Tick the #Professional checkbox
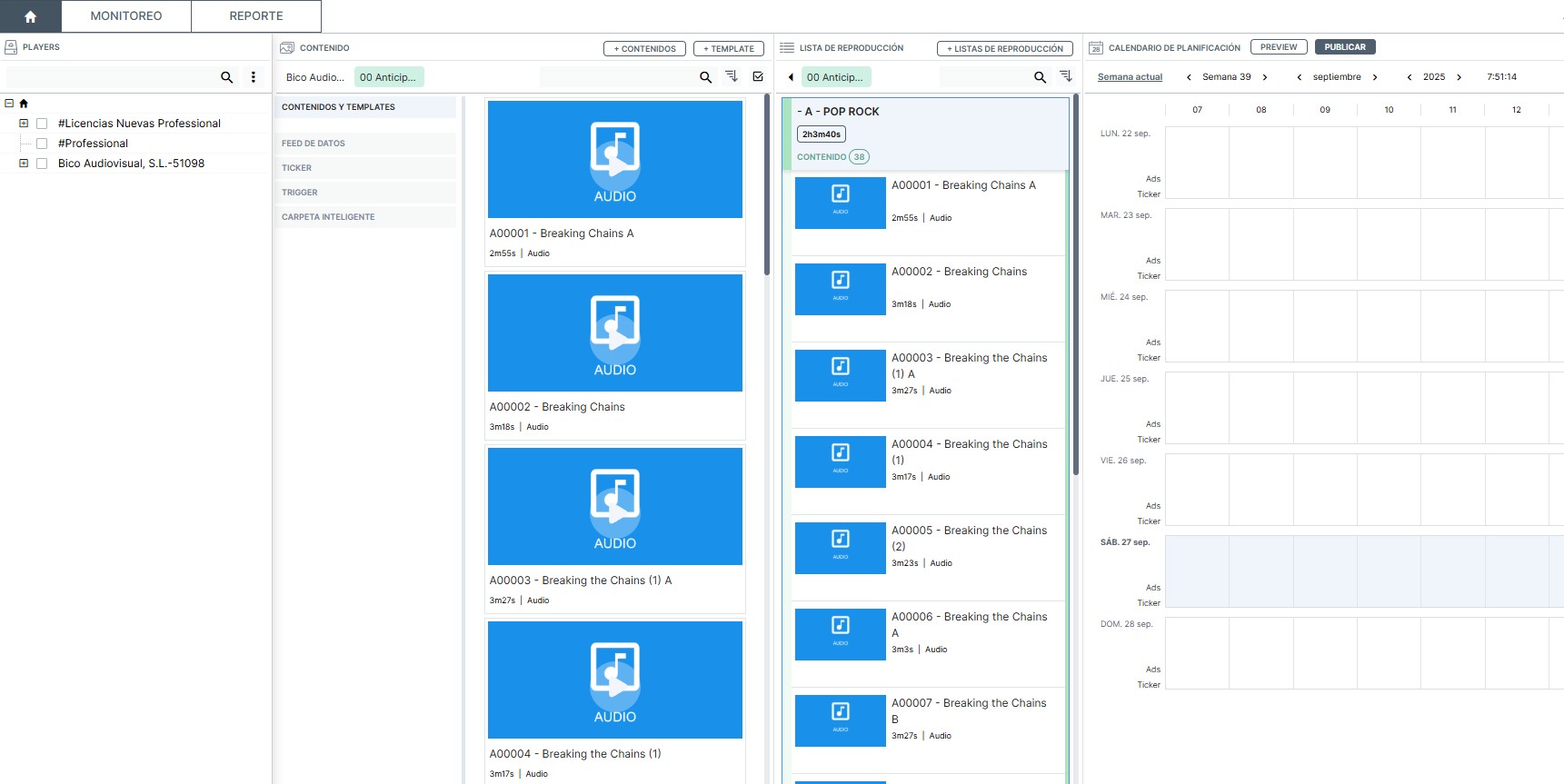Screen dimensions: 1564x784 (42, 144)
